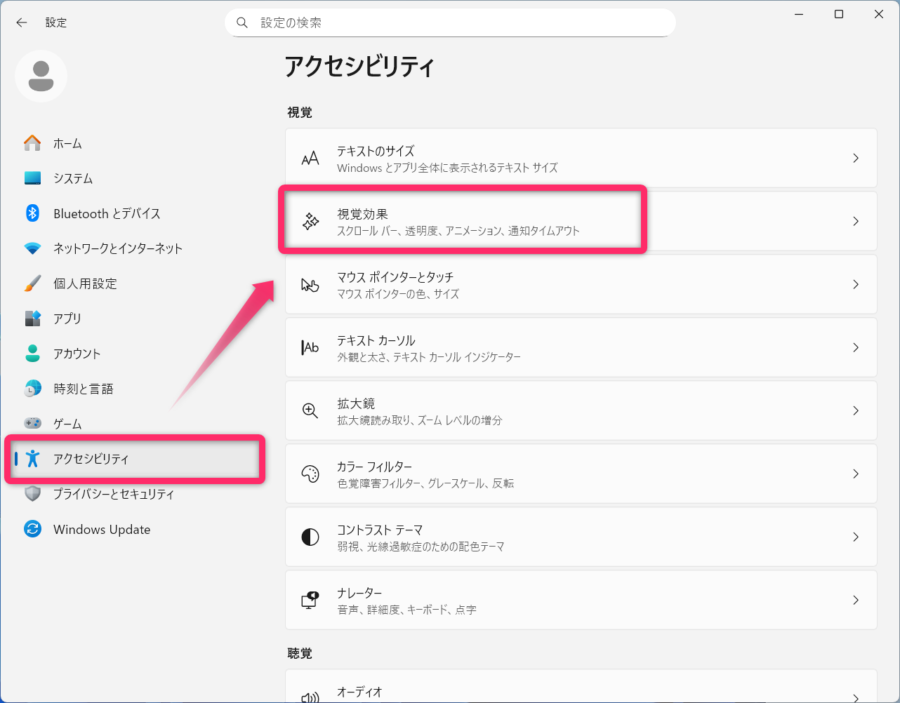900x703 pixels.
Task: Click the back arrow at top left
Action: click(22, 22)
